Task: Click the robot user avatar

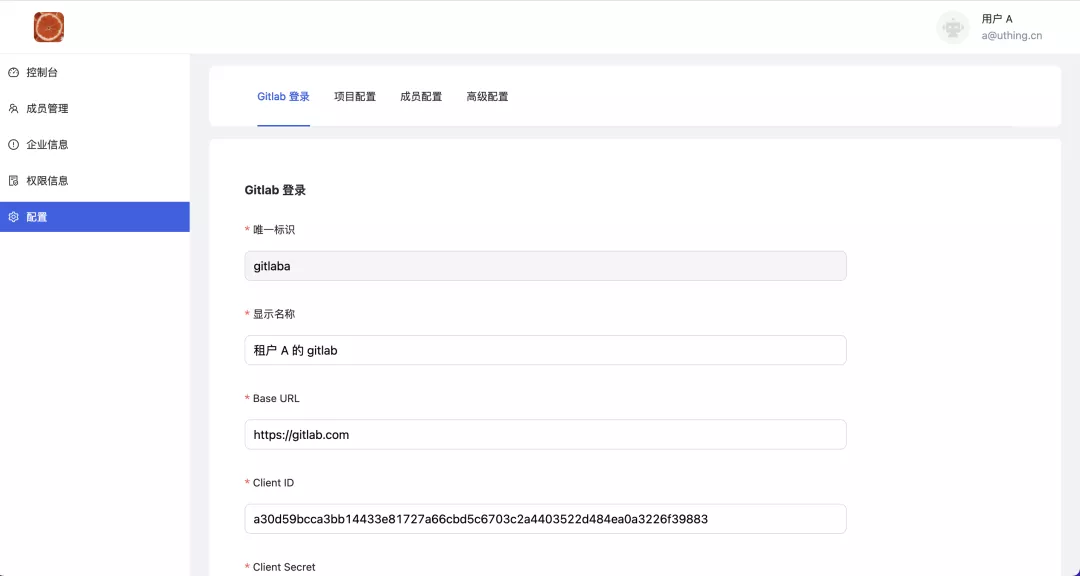Action: (x=953, y=28)
